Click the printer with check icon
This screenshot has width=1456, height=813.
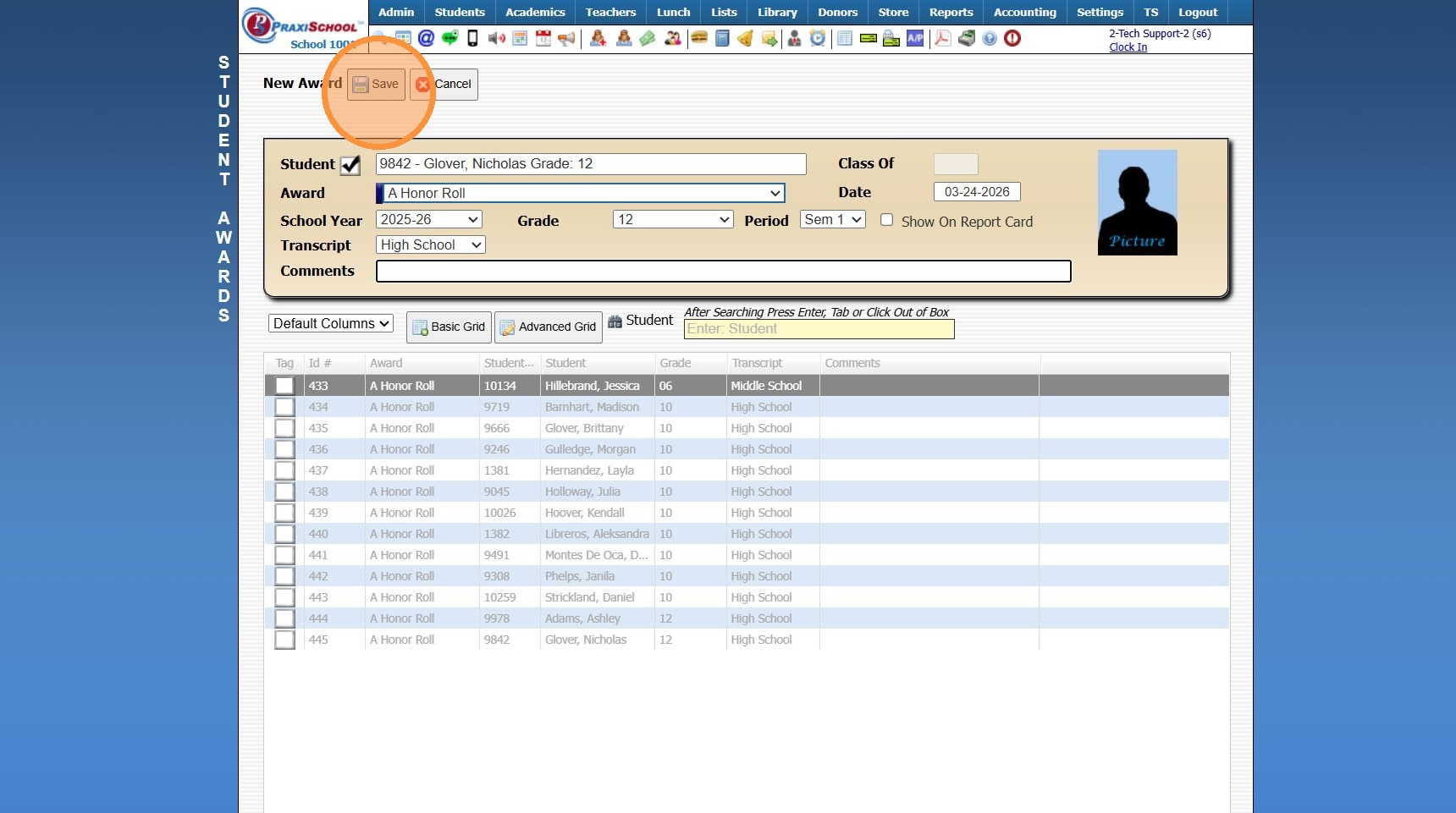coord(891,38)
